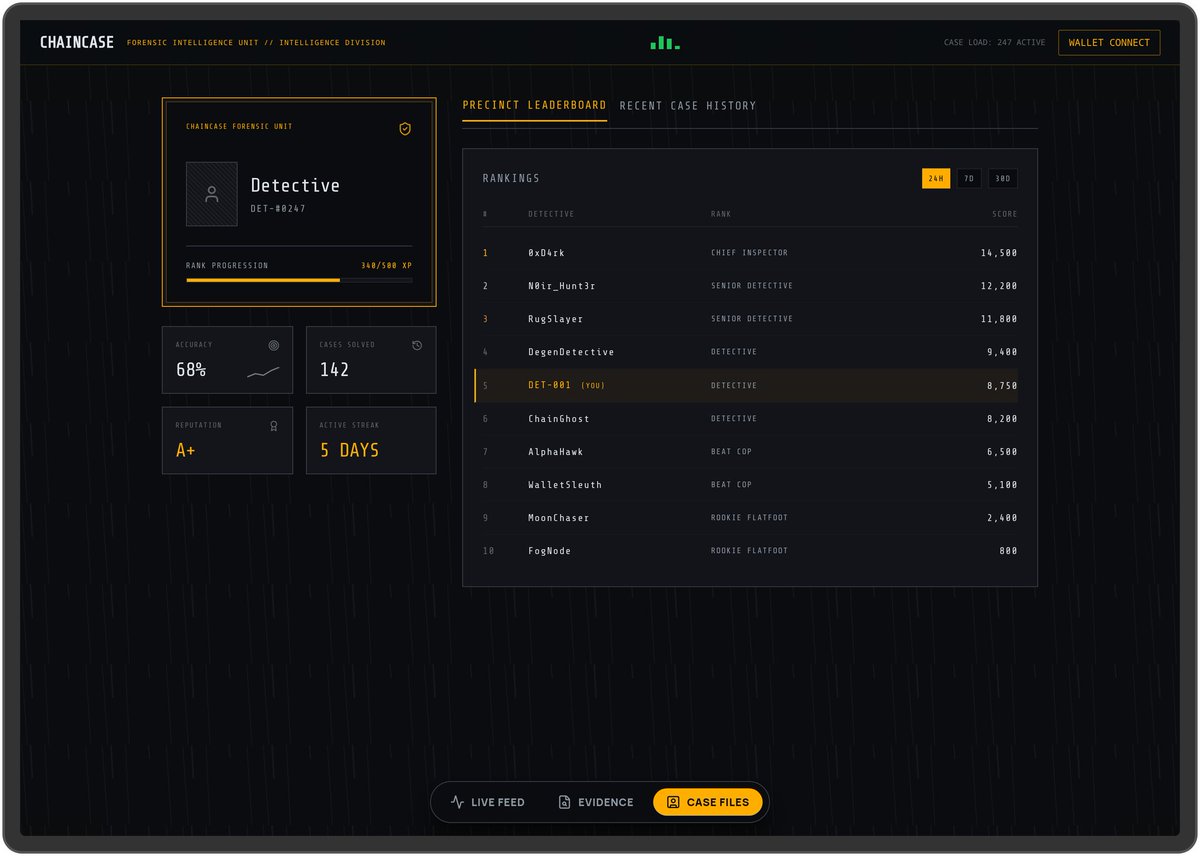This screenshot has height=856, width=1200.
Task: Click the shield badge icon on detective card
Action: click(405, 129)
